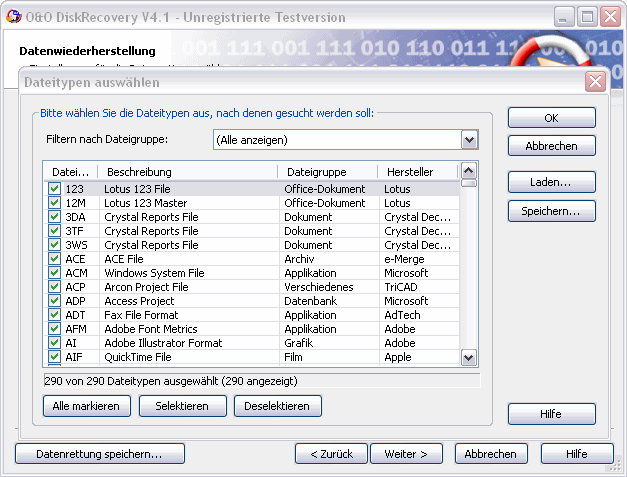Screen dimensions: 627x477
Task: Minimize the O&O DiskRecovery main window
Action: coord(563,16)
